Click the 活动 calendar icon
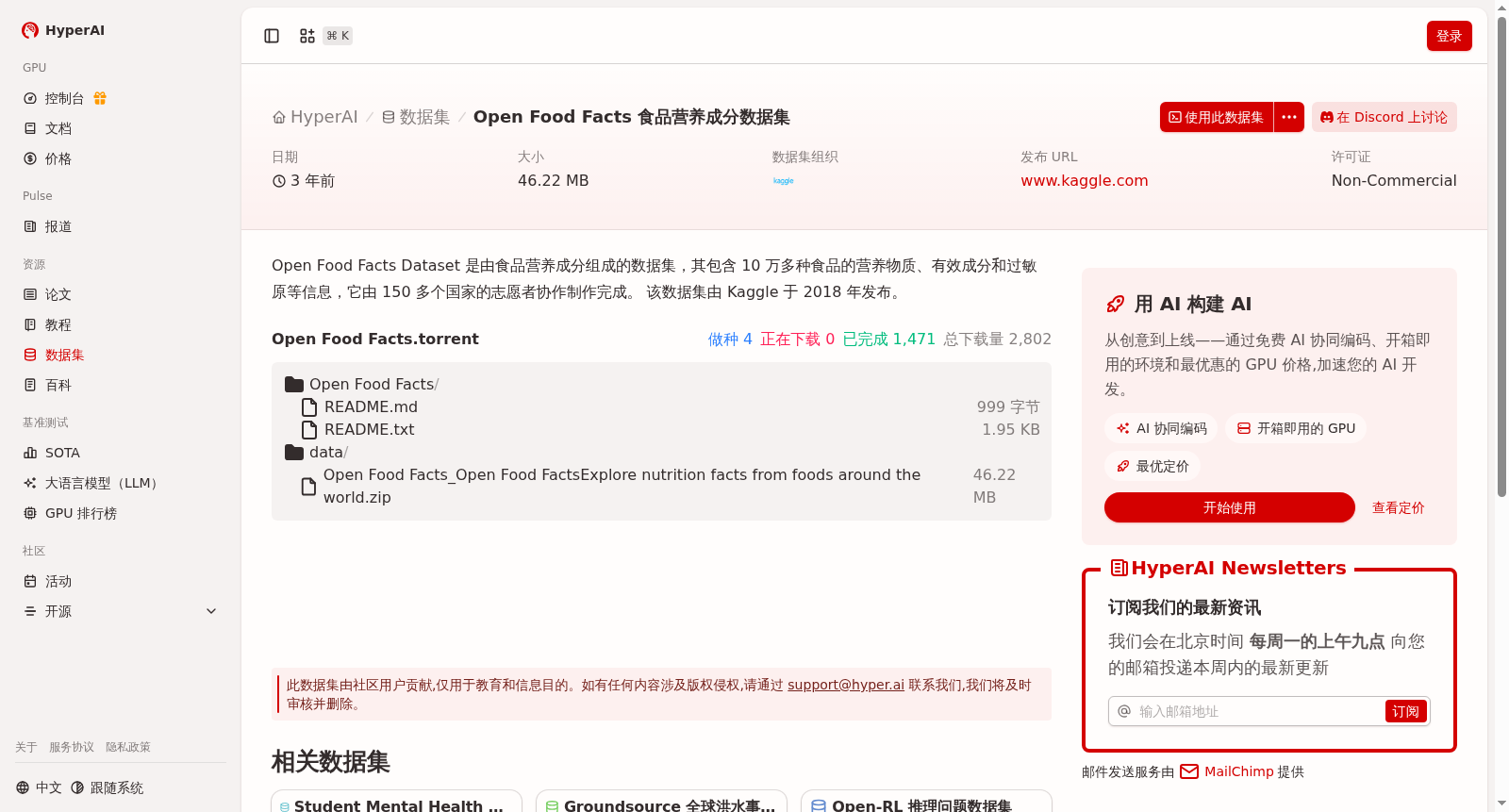1509x812 pixels. [x=30, y=581]
